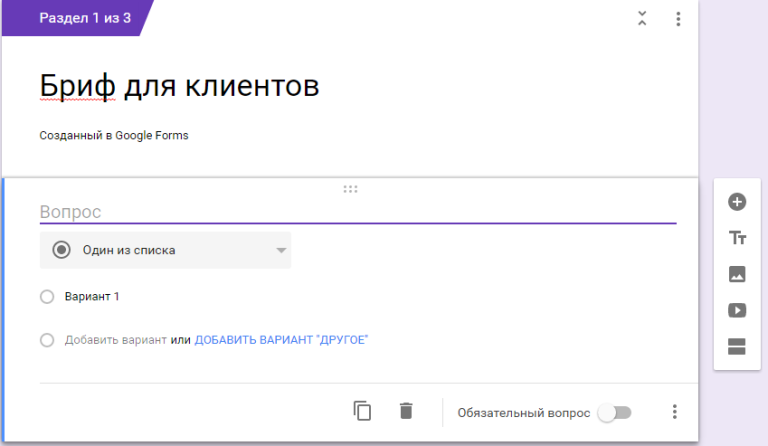
Task: Click the radio button beside "Добавить вариант"
Action: (x=47, y=340)
